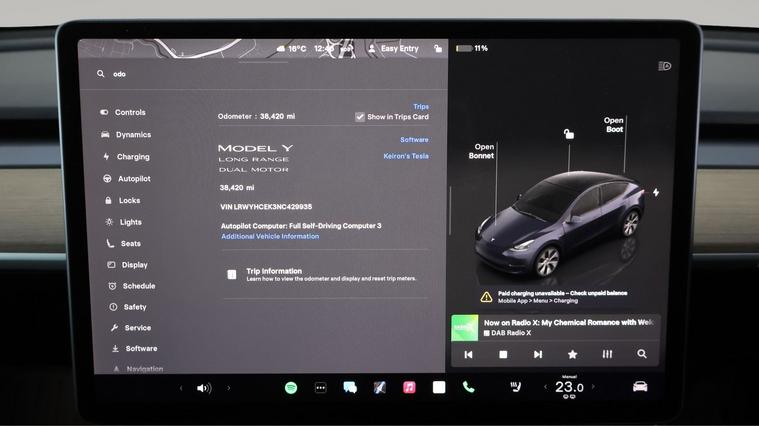Image resolution: width=759 pixels, height=426 pixels.
Task: Search media with the magnifier icon
Action: (x=642, y=354)
